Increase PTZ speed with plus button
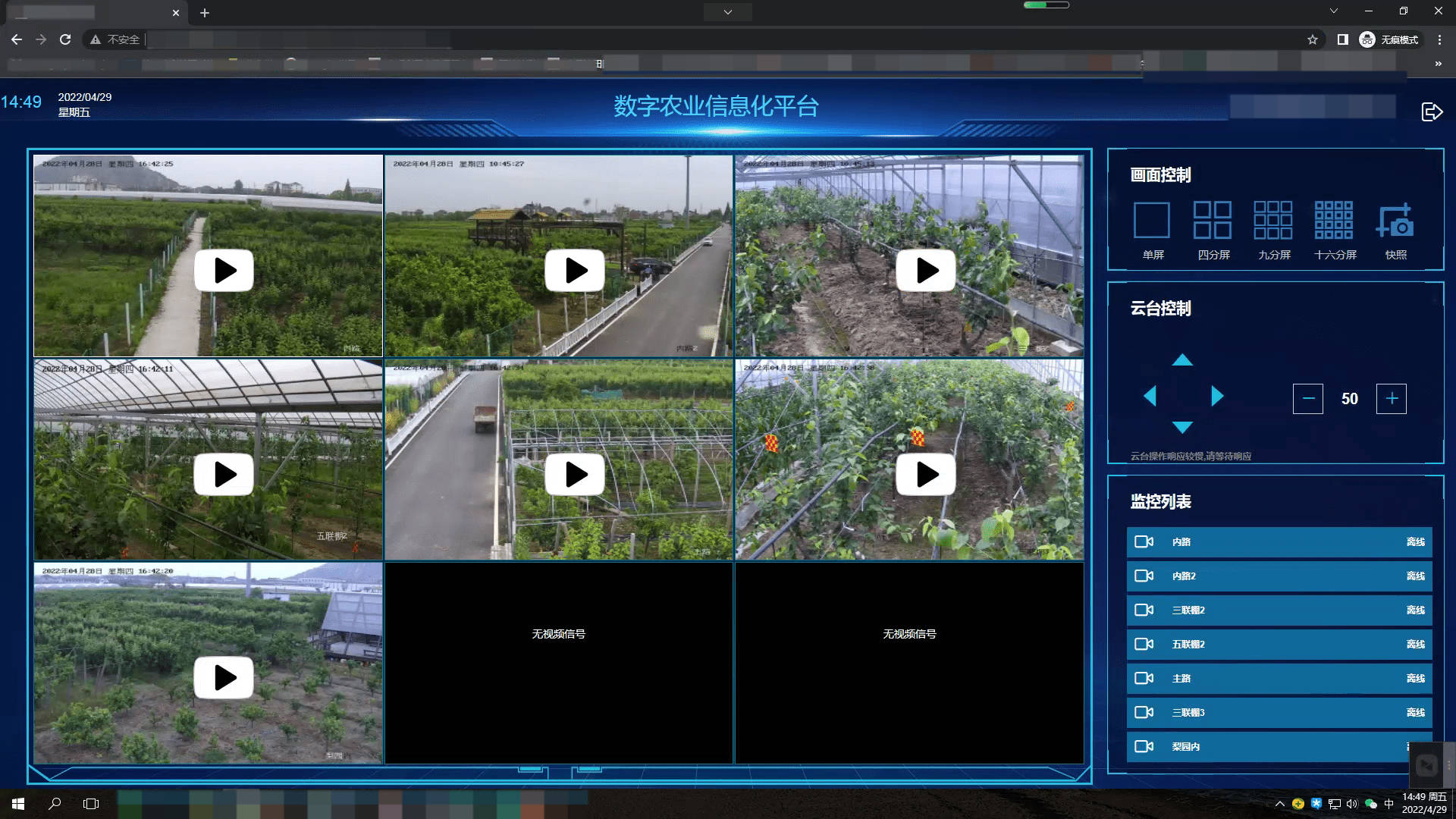This screenshot has width=1456, height=819. tap(1391, 399)
